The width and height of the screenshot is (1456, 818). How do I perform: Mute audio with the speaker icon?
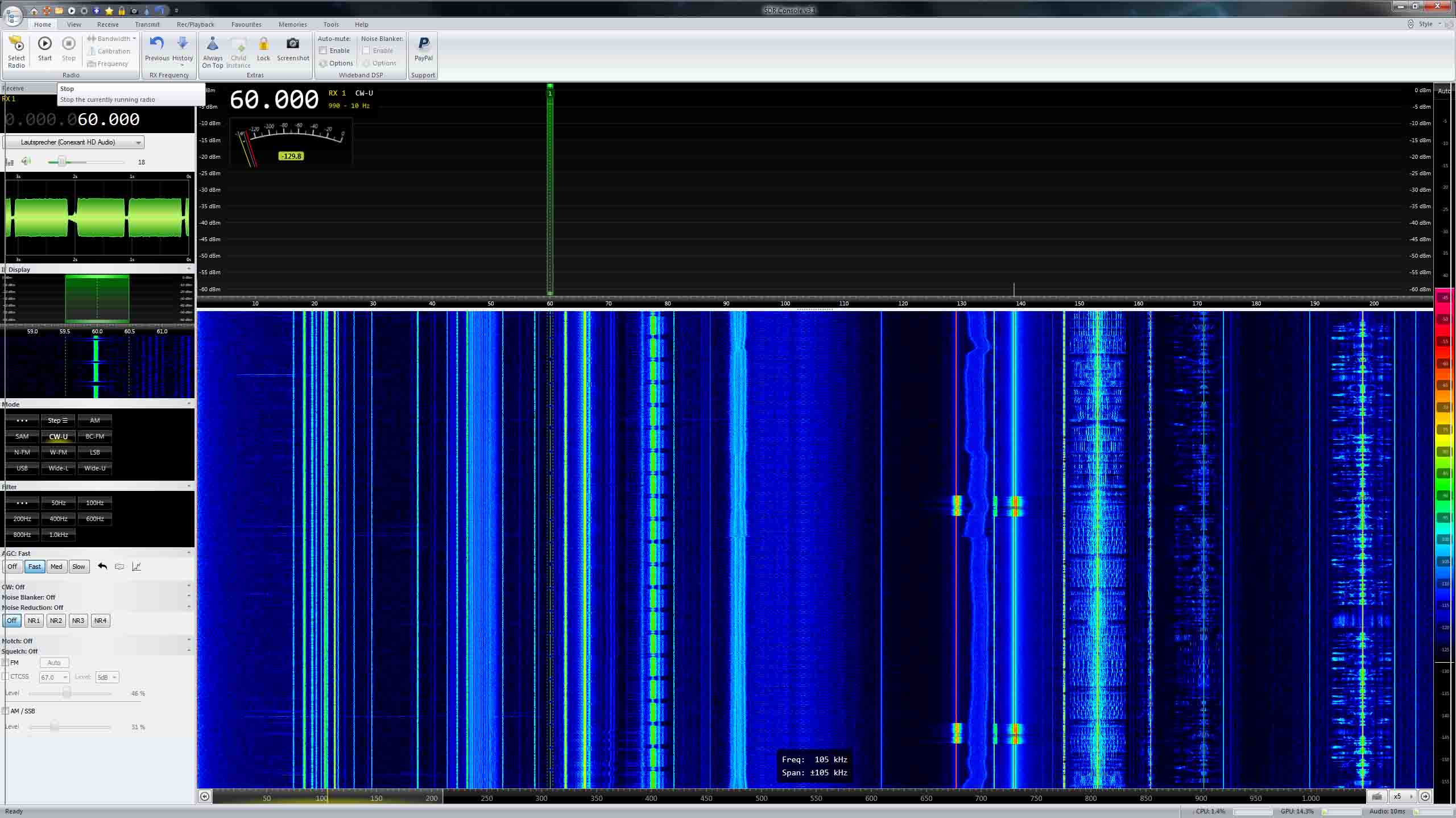pos(26,162)
